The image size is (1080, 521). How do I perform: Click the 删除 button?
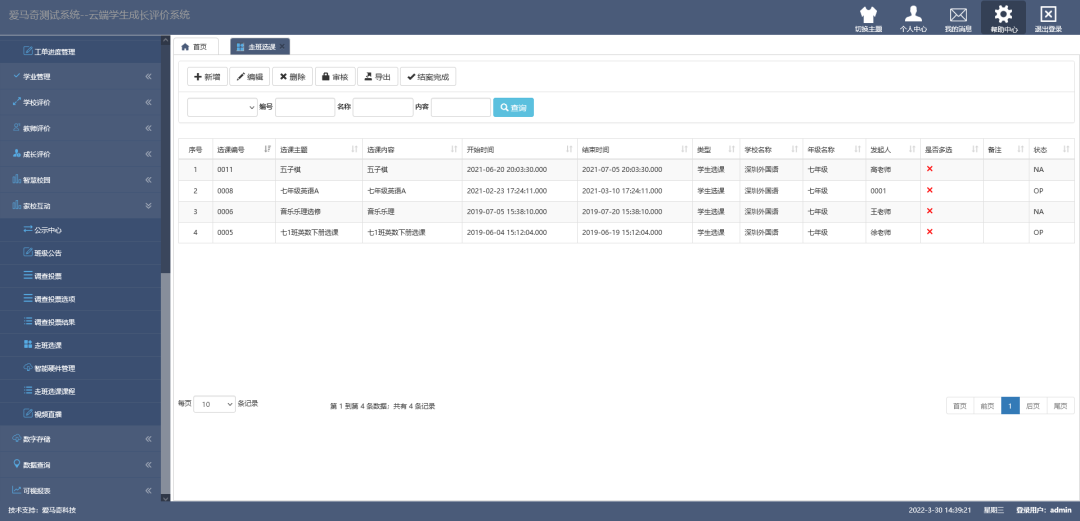tap(293, 76)
